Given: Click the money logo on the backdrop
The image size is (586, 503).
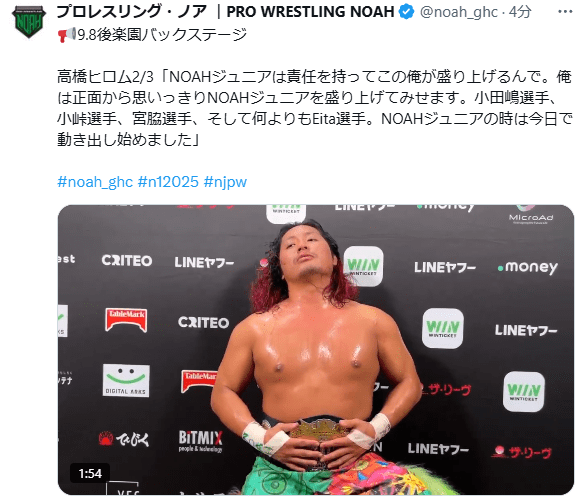Looking at the screenshot, I should pyautogui.click(x=528, y=267).
